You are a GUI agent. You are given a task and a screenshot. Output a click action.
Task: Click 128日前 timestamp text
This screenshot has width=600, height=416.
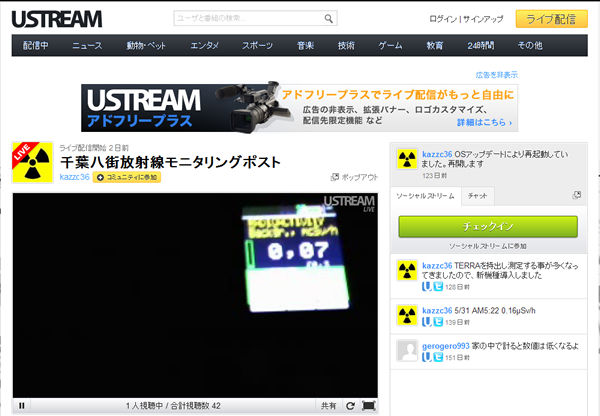[457, 287]
